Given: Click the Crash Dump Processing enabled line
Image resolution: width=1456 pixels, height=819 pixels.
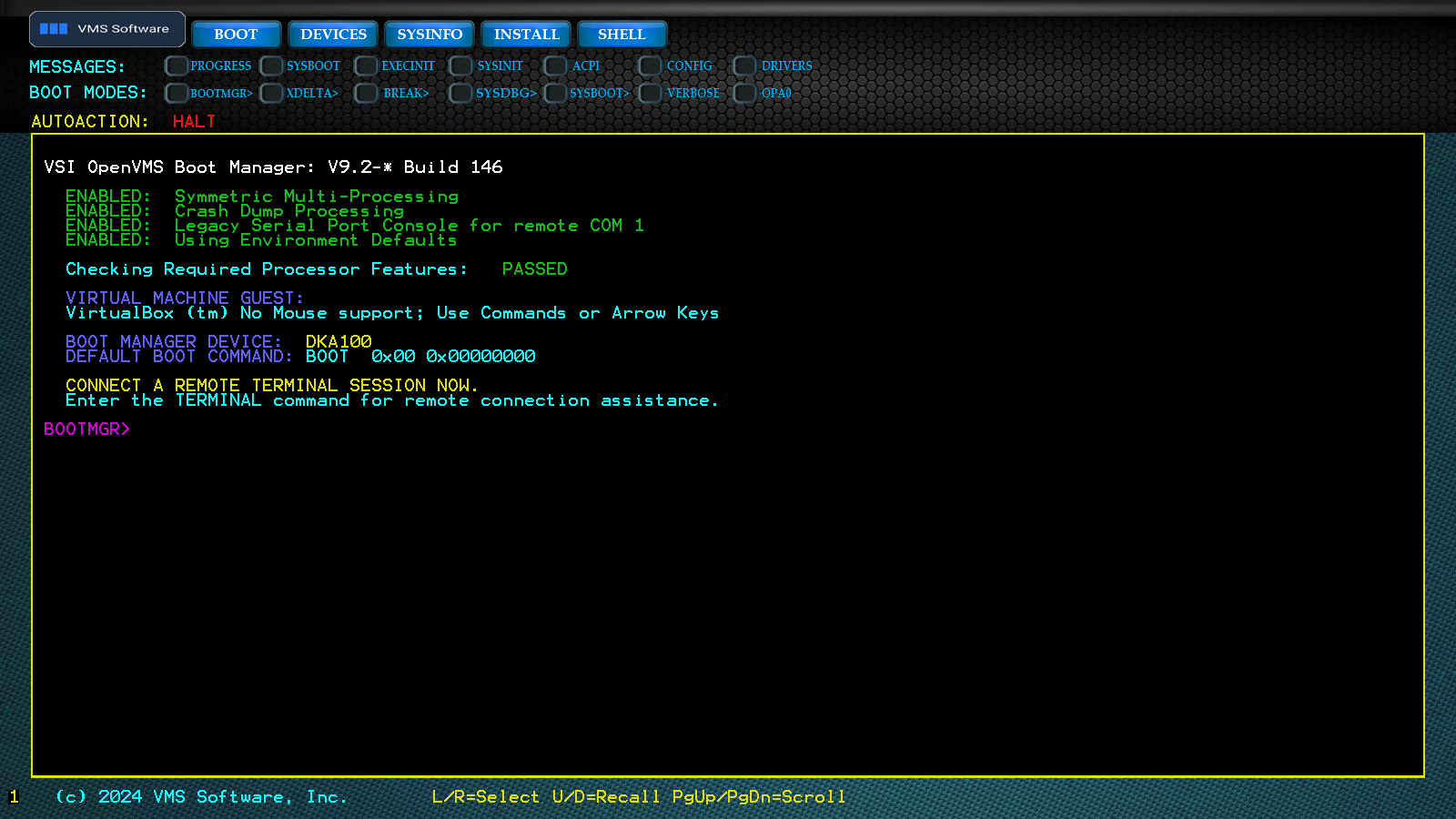Looking at the screenshot, I should pos(235,210).
